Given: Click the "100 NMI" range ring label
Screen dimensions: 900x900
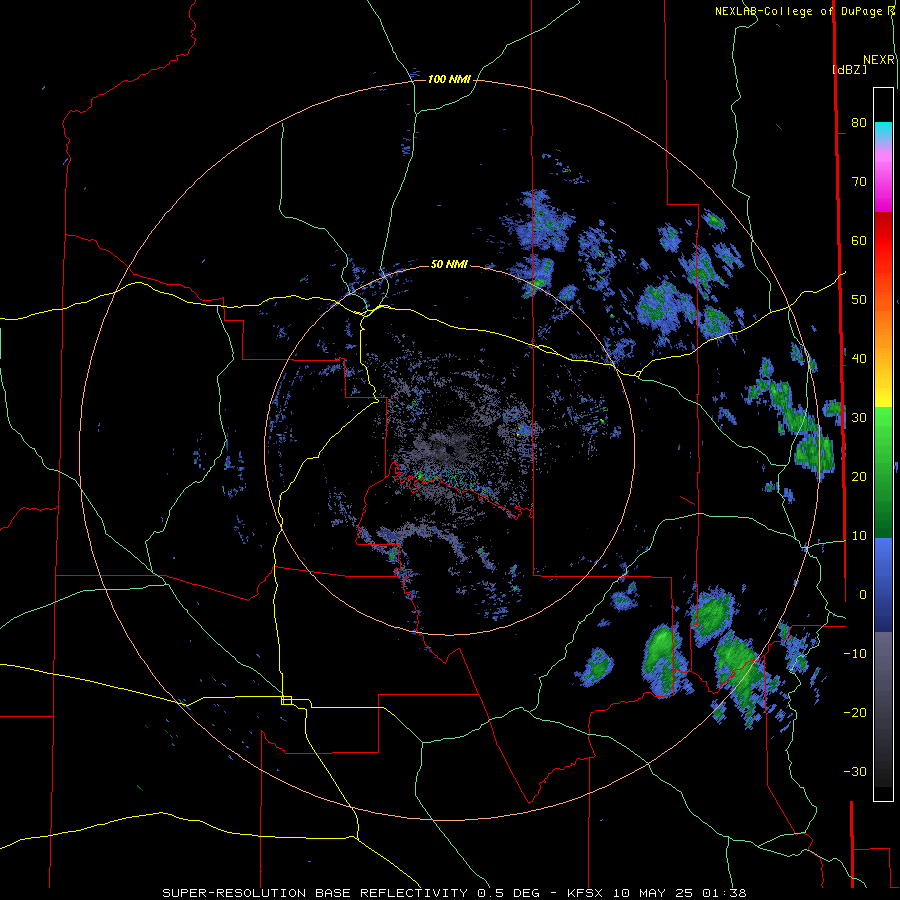Looking at the screenshot, I should click(x=449, y=79).
